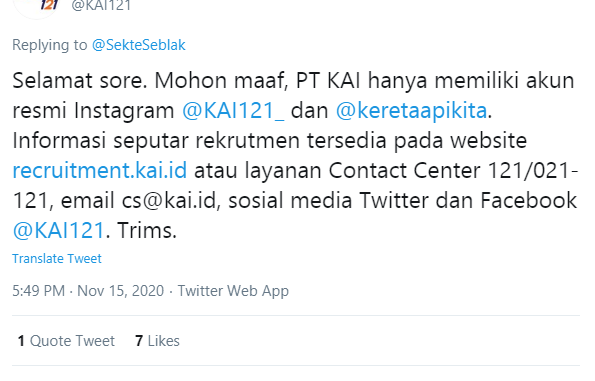The height and width of the screenshot is (381, 595).
Task: Visit the recruitment.kai.id link
Action: click(100, 170)
